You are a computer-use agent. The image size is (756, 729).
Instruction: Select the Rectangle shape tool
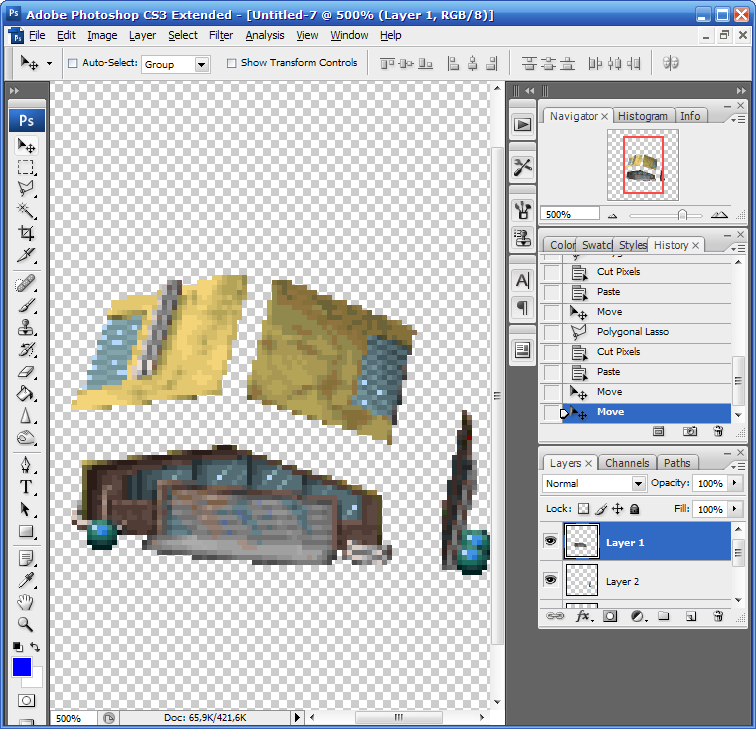(x=26, y=532)
